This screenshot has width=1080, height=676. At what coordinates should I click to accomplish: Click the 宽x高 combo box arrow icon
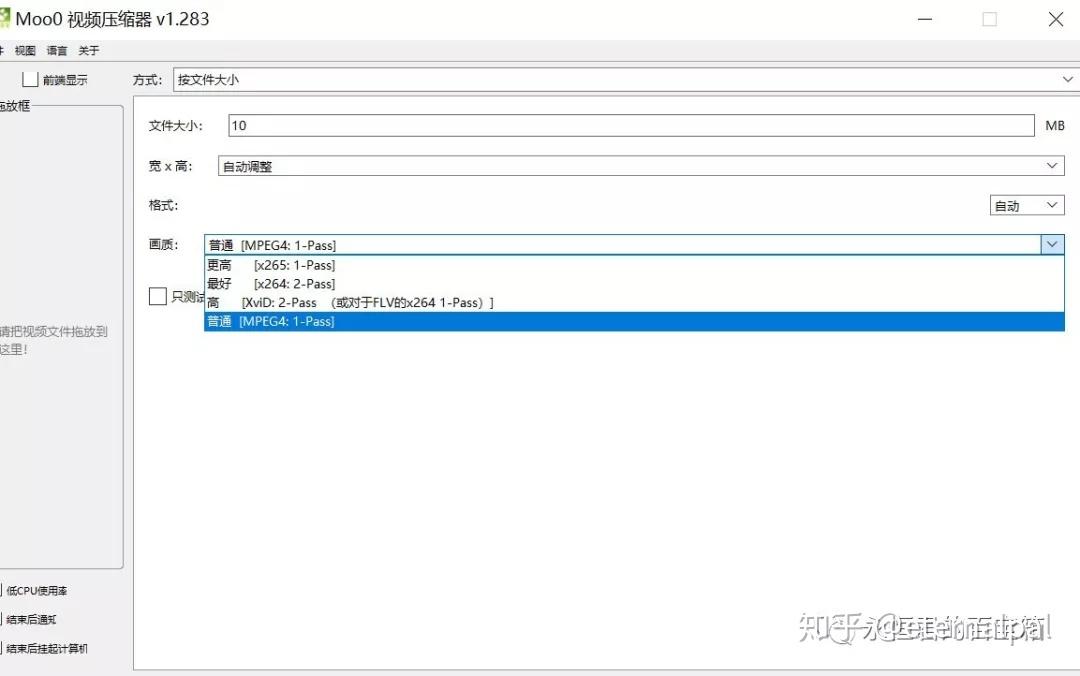1051,165
